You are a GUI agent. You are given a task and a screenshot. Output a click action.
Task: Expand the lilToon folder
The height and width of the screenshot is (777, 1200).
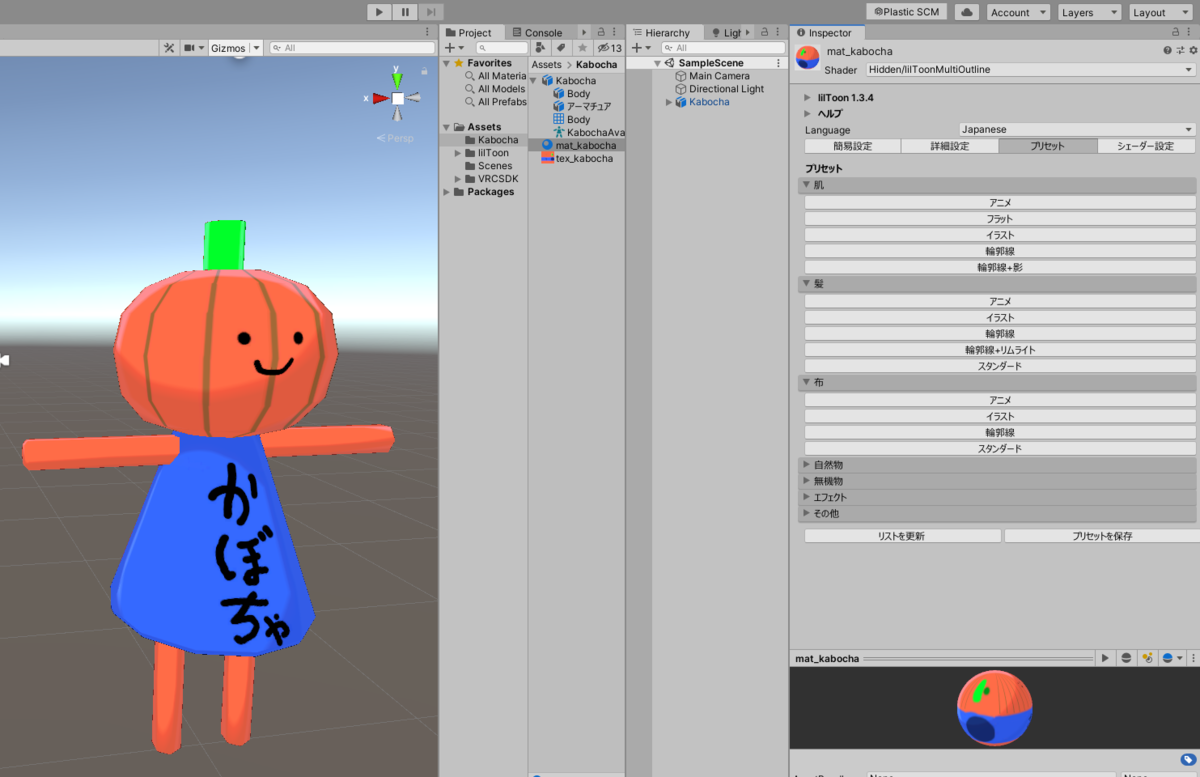(x=457, y=153)
